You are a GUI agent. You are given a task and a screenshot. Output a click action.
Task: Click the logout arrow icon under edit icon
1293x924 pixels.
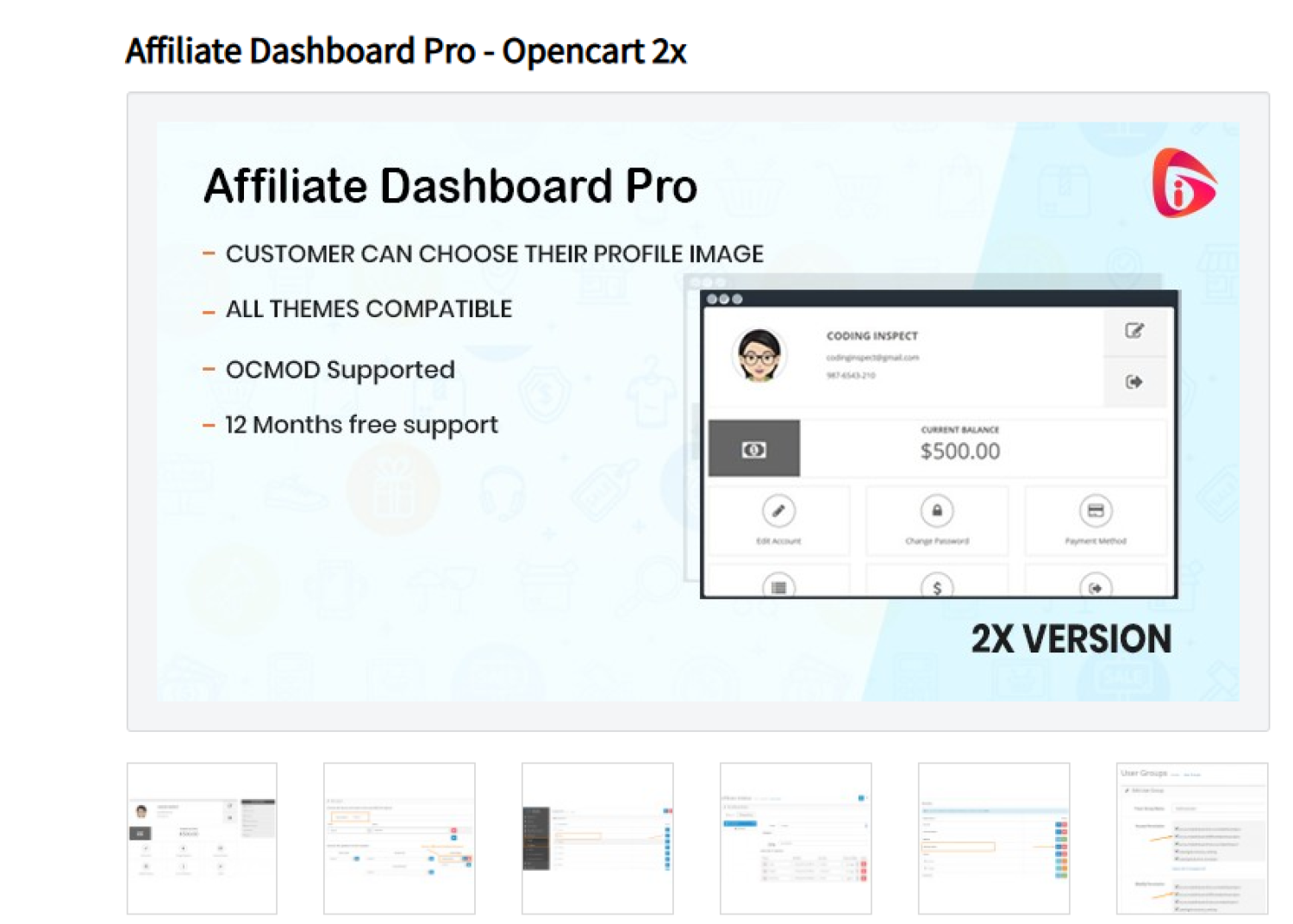pyautogui.click(x=1134, y=382)
